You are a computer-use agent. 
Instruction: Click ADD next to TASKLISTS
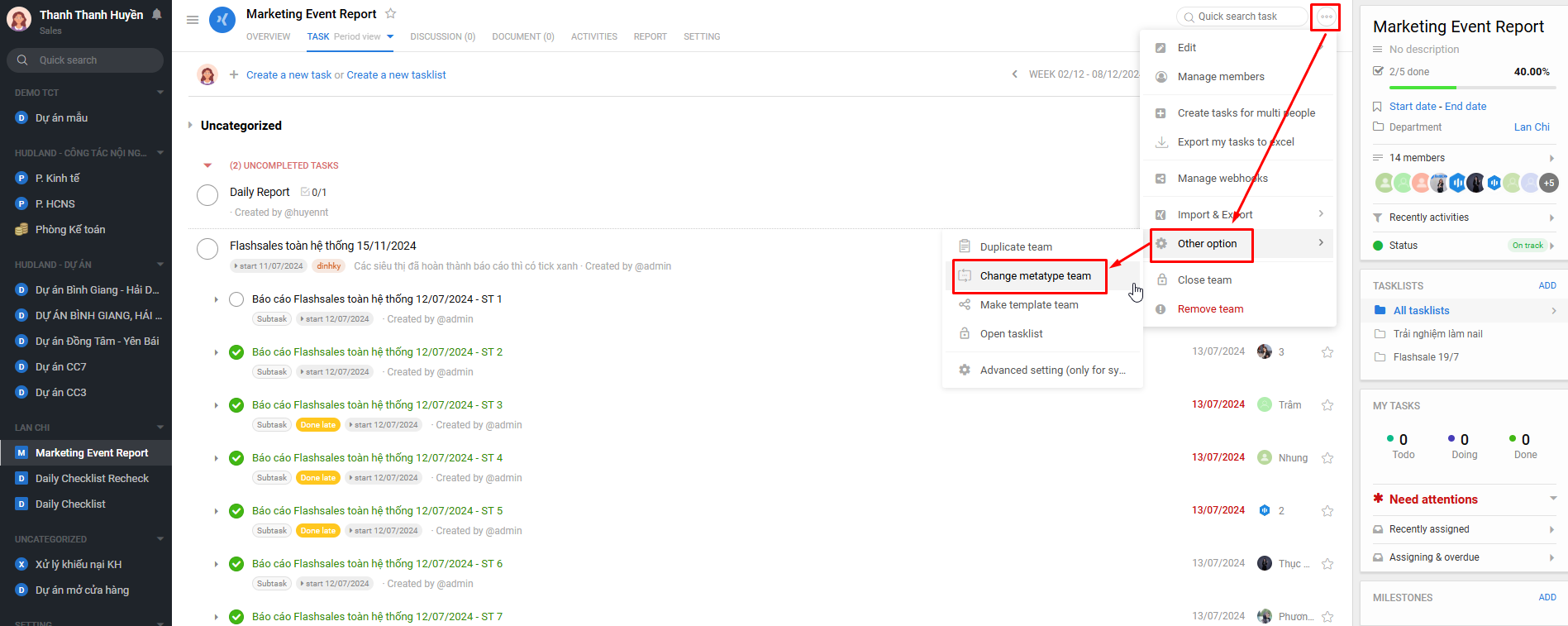(1547, 285)
